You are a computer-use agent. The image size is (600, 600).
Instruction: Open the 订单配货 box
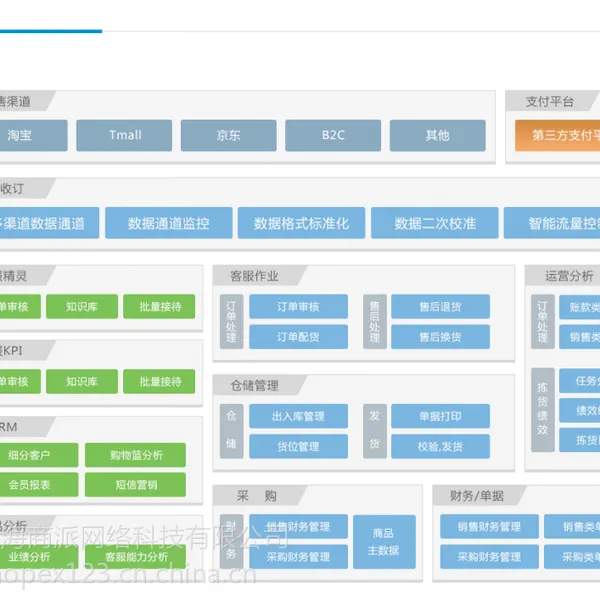pyautogui.click(x=298, y=337)
